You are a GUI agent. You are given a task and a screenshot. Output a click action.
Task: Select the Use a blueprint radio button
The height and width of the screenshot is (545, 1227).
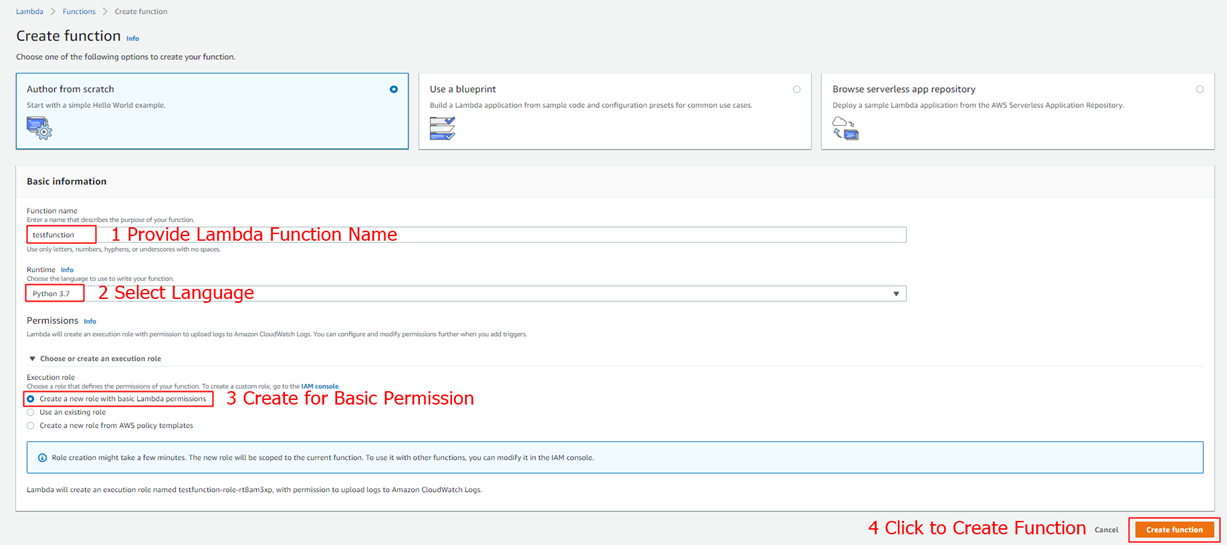[x=796, y=89]
